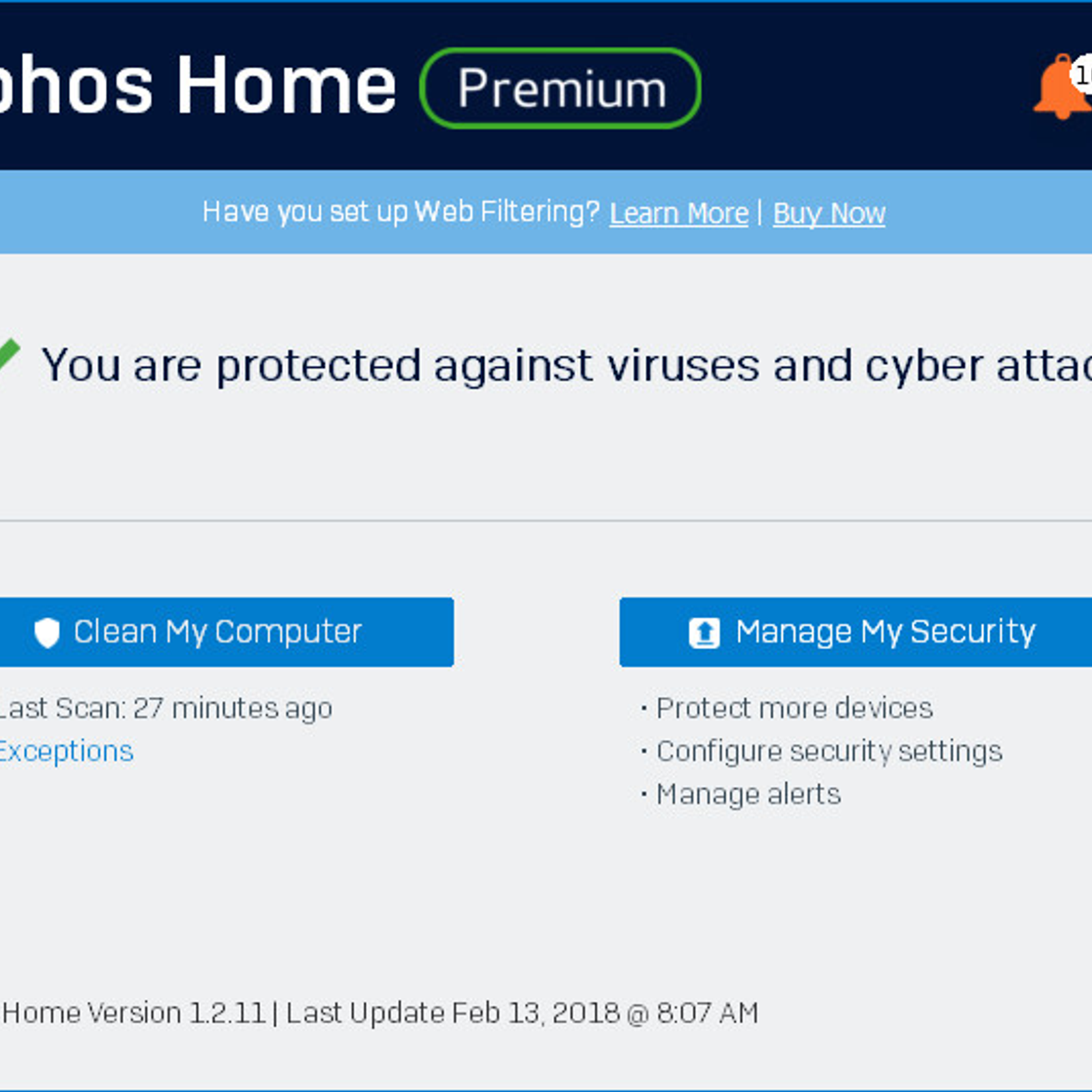Follow the Buy Now link
This screenshot has height=1092, width=1092.
click(x=829, y=214)
